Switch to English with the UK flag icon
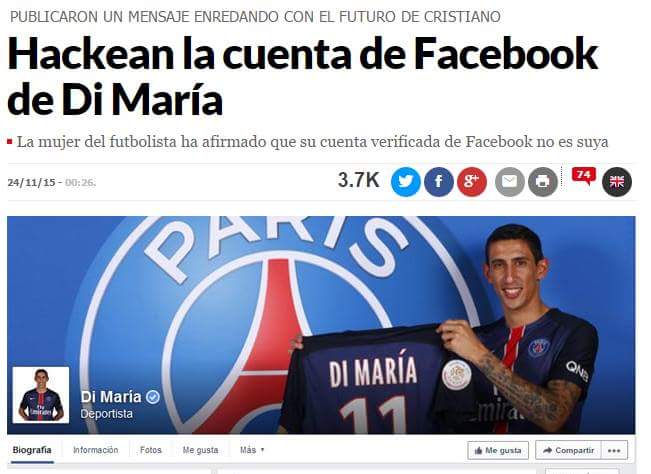Image resolution: width=651 pixels, height=474 pixels. click(x=617, y=182)
